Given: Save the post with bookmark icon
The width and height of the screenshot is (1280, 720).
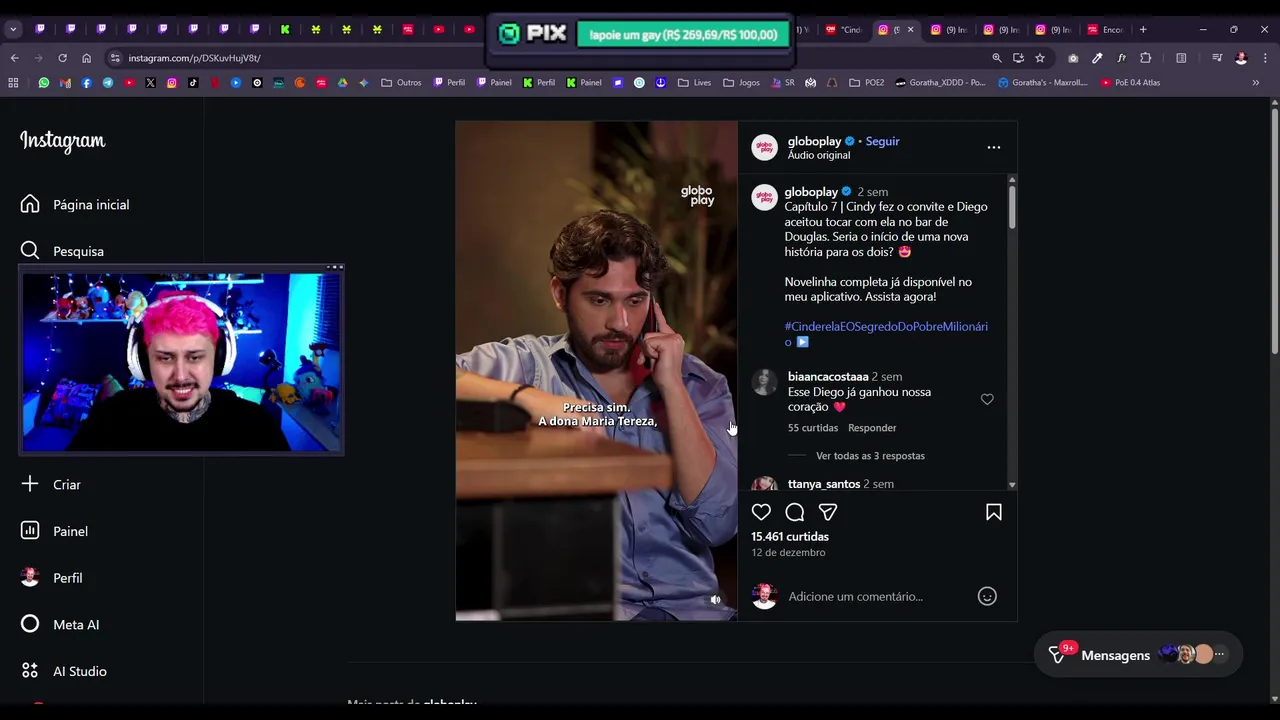Looking at the screenshot, I should coord(994,512).
